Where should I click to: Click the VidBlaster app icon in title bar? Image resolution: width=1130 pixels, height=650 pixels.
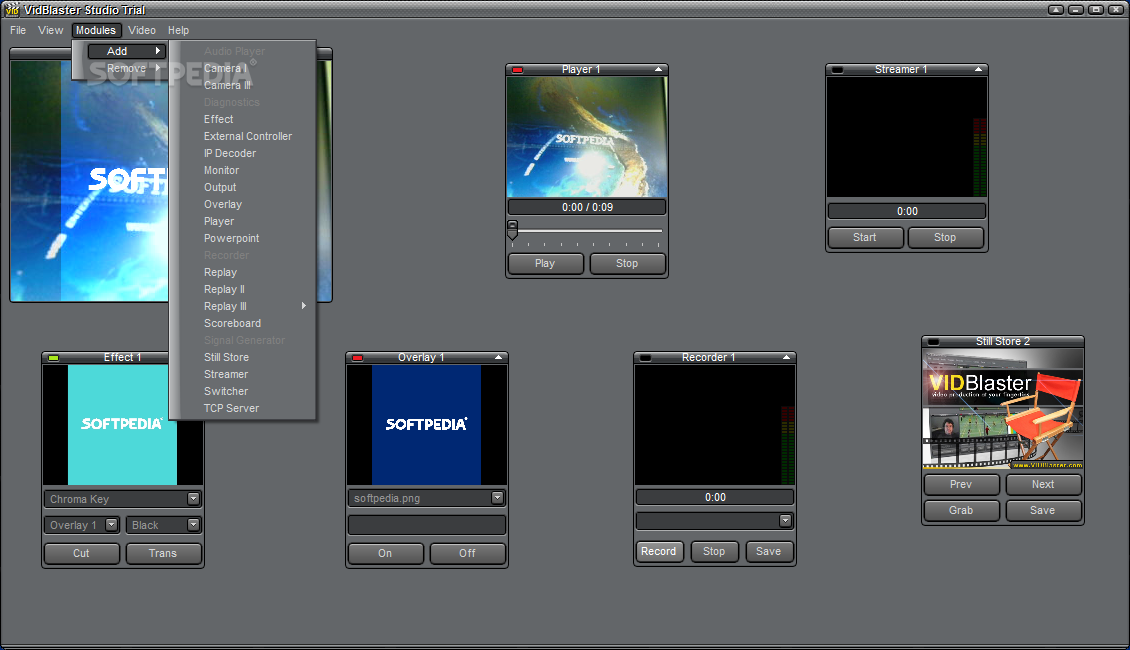pyautogui.click(x=12, y=9)
